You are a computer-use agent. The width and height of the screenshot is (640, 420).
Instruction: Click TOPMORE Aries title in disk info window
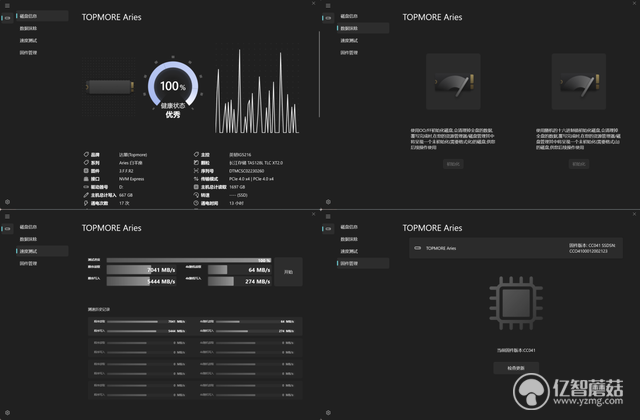[x=111, y=17]
